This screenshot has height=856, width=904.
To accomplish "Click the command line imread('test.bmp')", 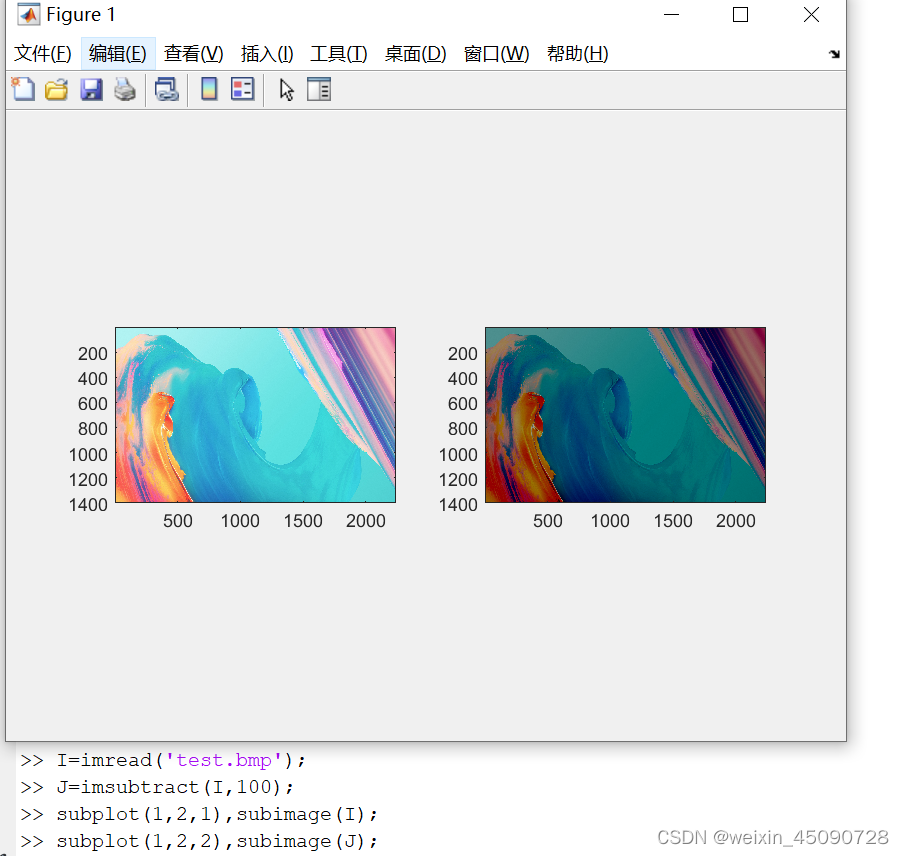I will tap(181, 760).
